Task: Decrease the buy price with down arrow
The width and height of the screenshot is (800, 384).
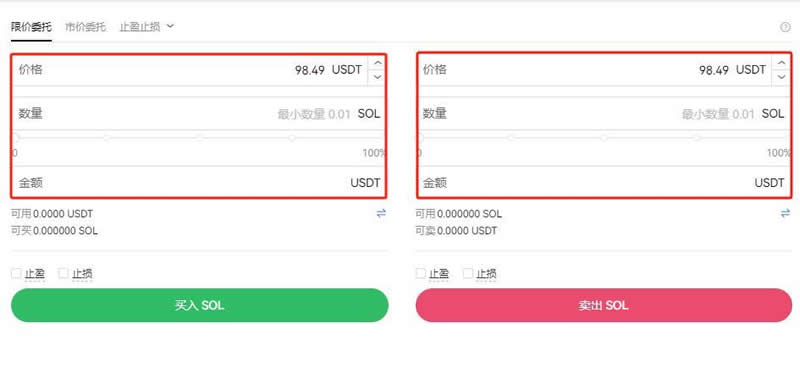Action: (377, 77)
